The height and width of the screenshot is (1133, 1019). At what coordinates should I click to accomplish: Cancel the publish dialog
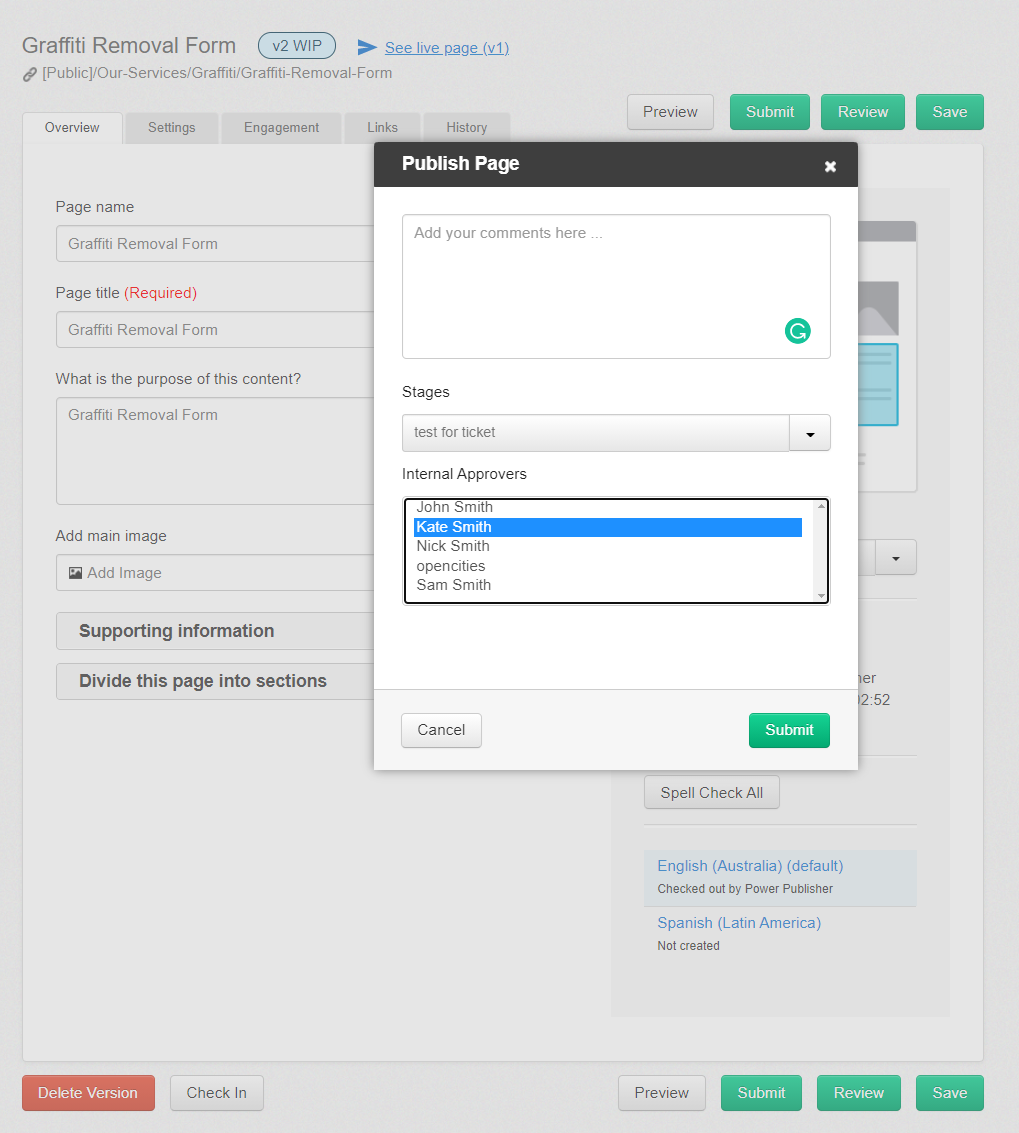click(x=441, y=730)
